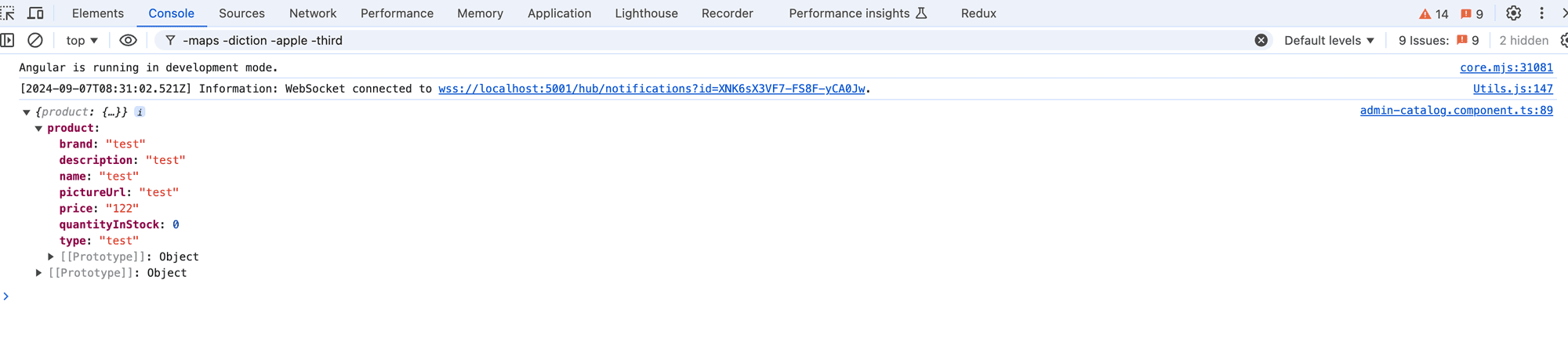Expand the inner [[Prototype]] Object node
Image resolution: width=1568 pixels, height=346 pixels.
click(51, 257)
